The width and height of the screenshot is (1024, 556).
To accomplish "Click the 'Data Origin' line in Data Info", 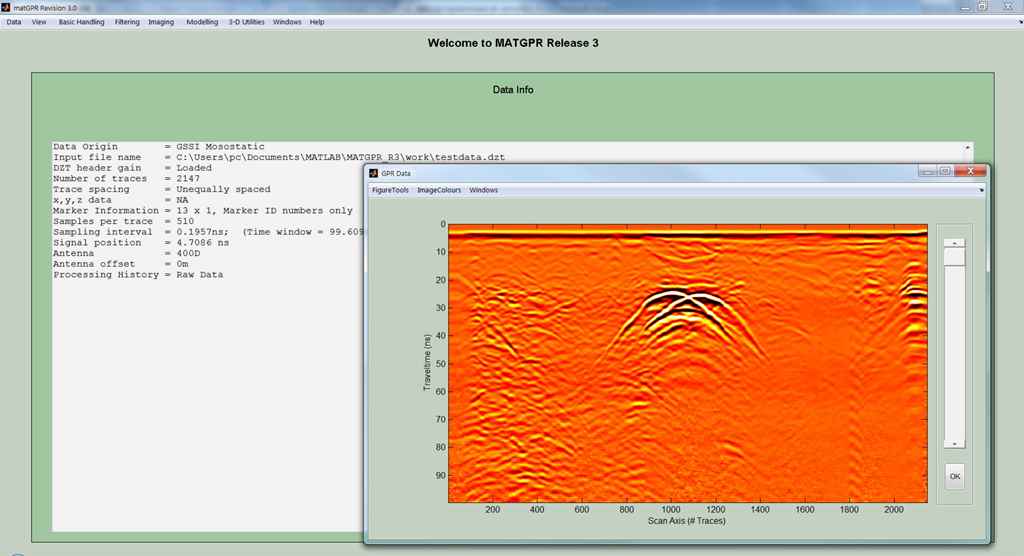I will point(159,147).
